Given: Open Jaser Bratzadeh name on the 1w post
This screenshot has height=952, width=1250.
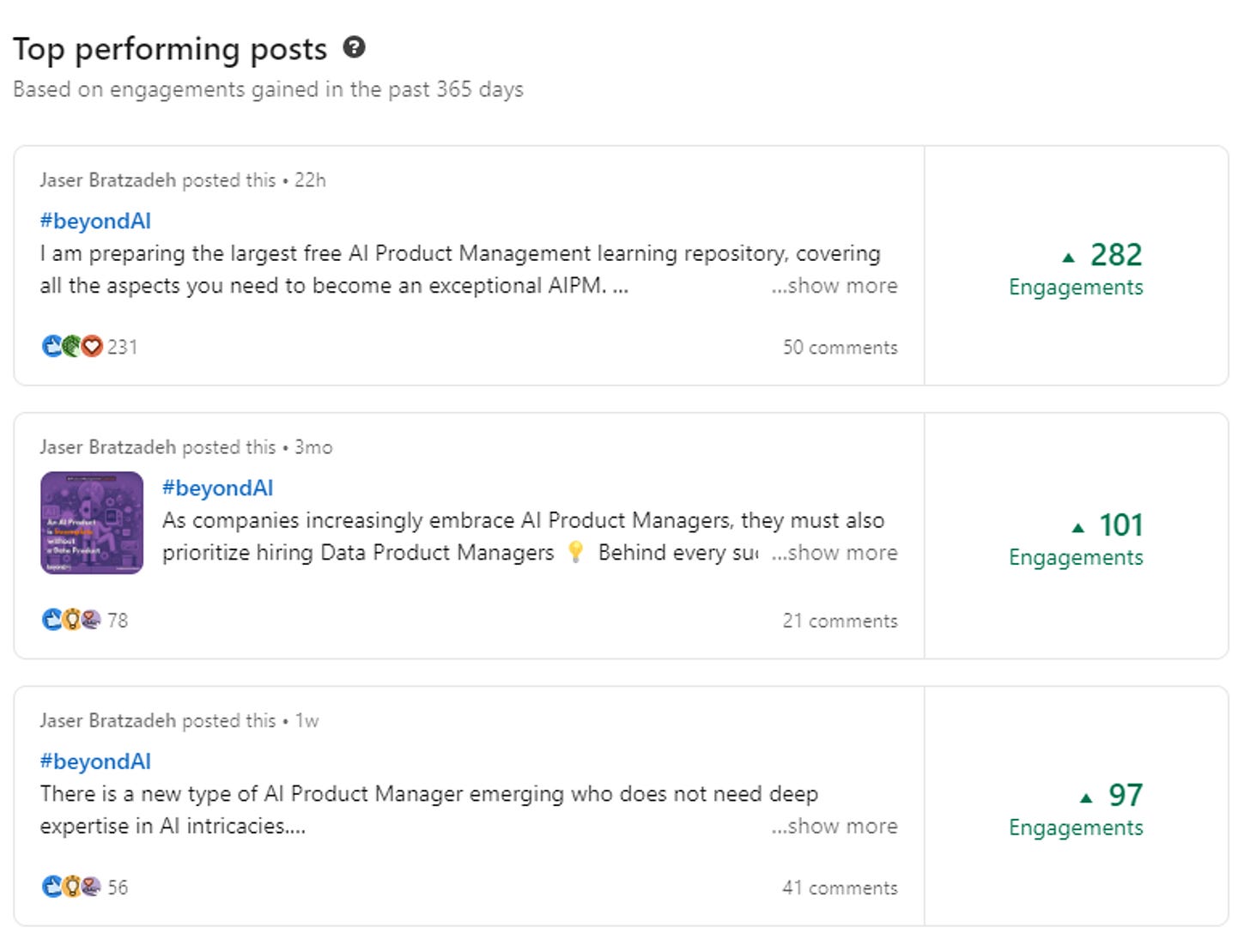Looking at the screenshot, I should 107,720.
